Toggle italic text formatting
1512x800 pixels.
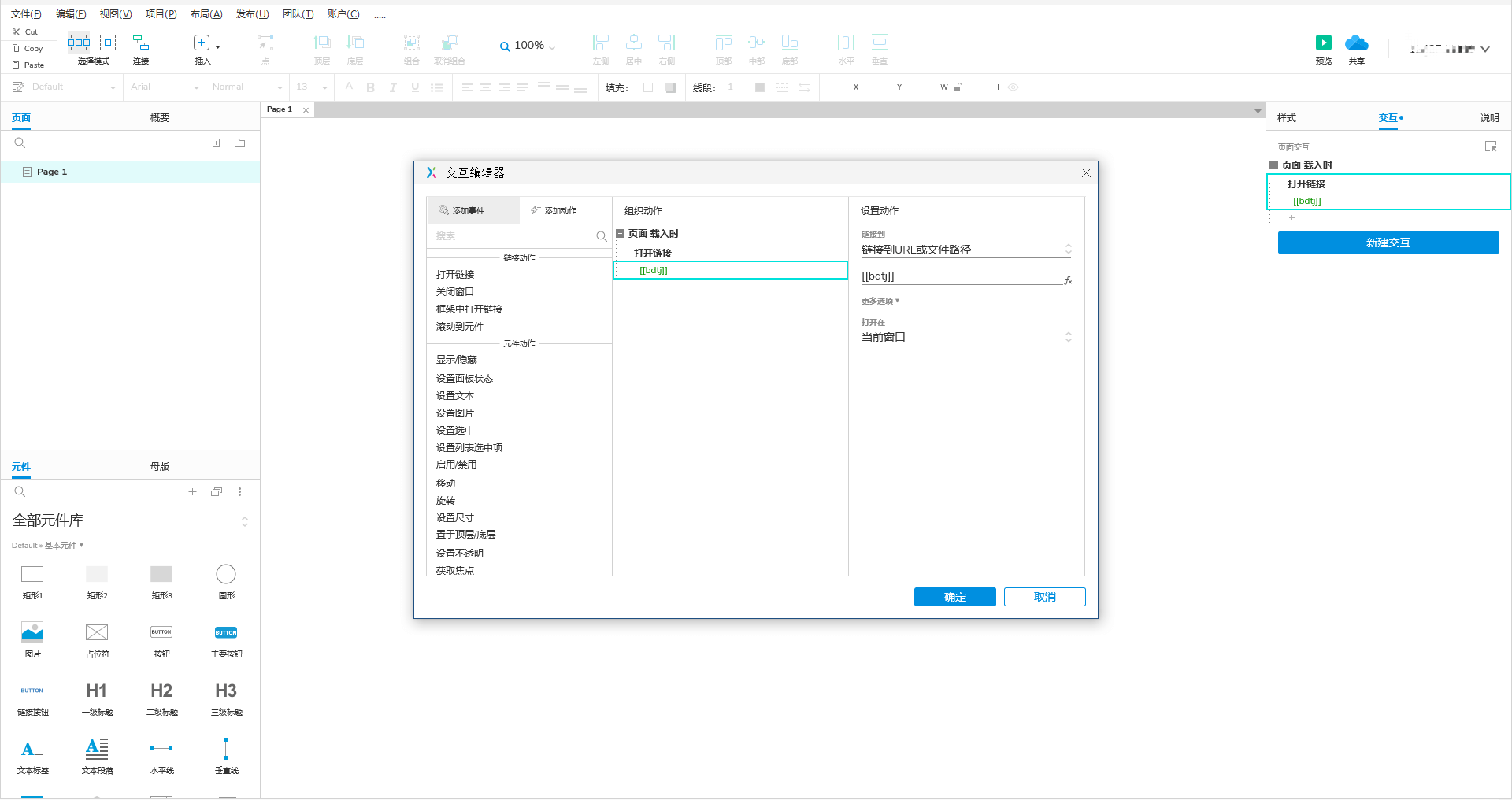(x=393, y=87)
